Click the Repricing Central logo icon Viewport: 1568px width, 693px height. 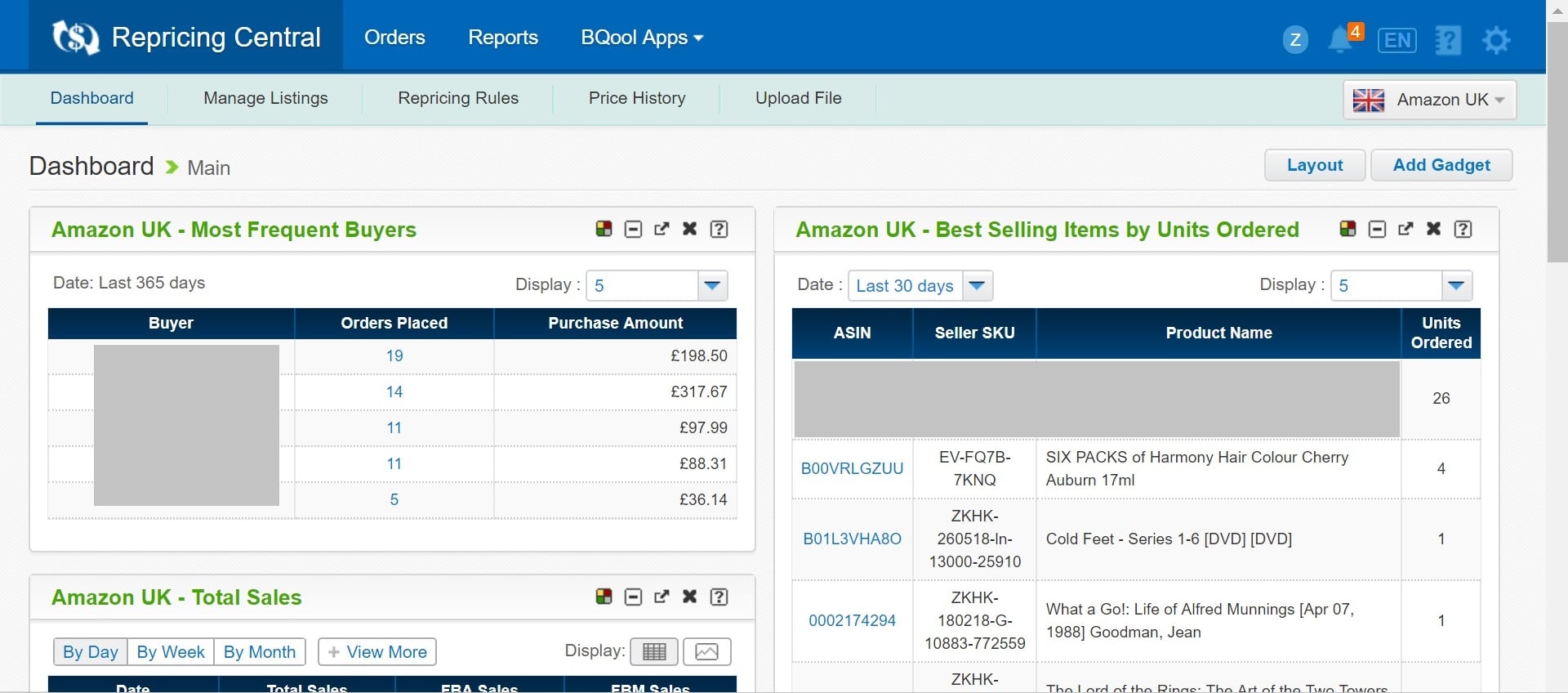coord(75,37)
